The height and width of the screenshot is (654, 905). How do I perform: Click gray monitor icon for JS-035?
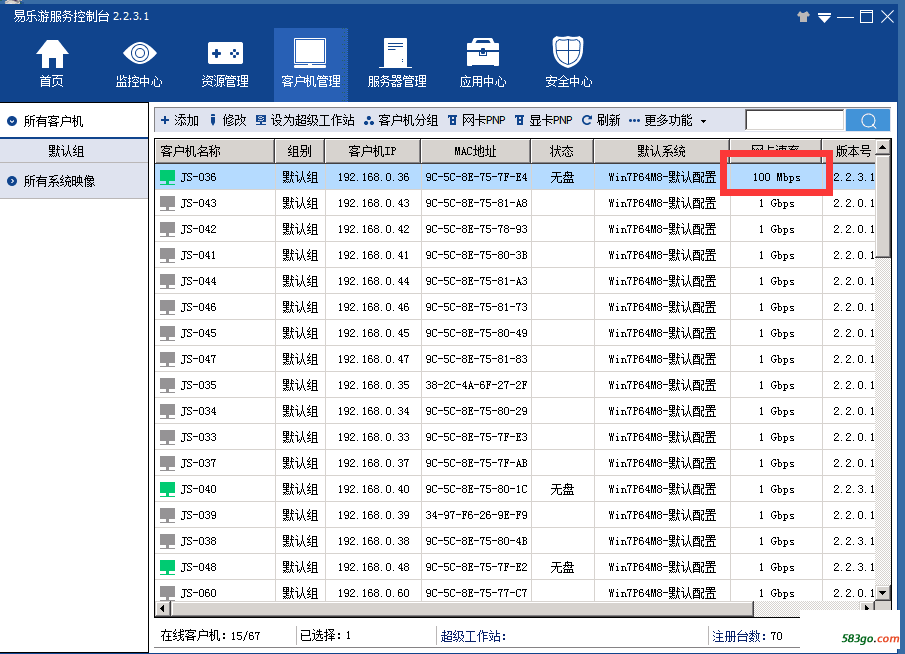tap(167, 385)
